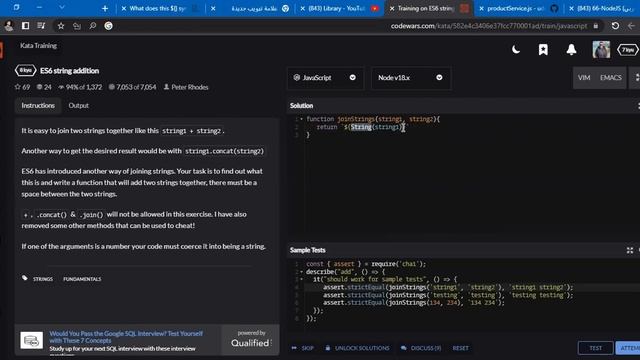Image resolution: width=640 pixels, height=360 pixels.
Task: Click the '7,053 of 7,054' completions stat
Action: pos(132,87)
